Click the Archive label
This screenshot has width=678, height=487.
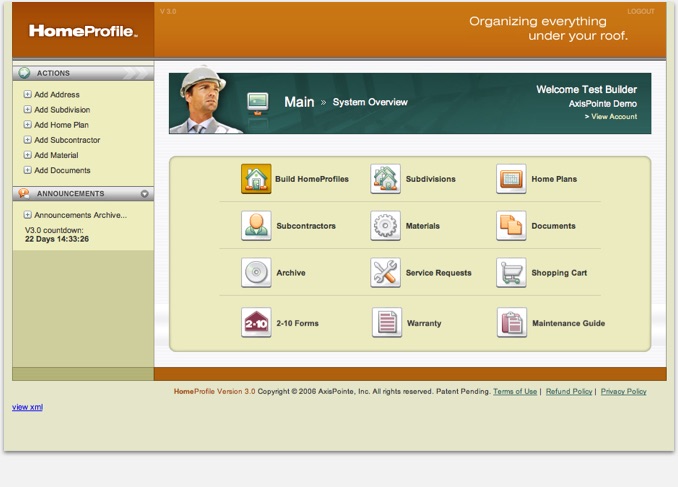tap(291, 273)
